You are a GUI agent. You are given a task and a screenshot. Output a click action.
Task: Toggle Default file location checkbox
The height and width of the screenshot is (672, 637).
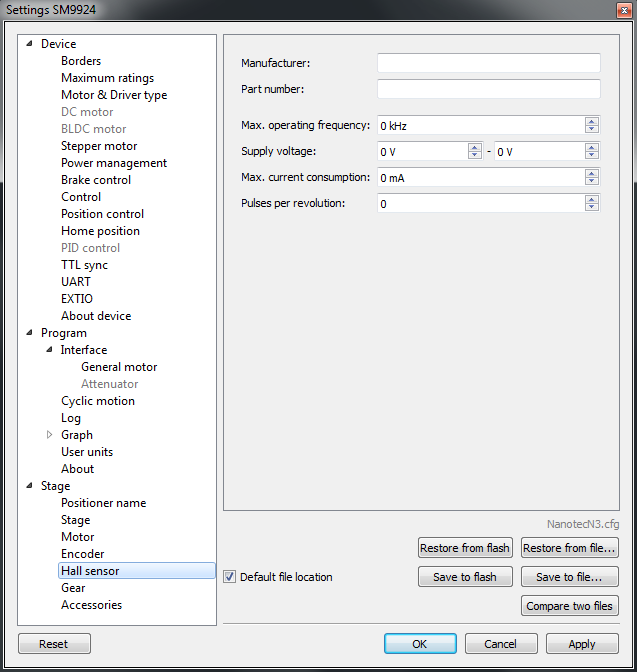230,577
